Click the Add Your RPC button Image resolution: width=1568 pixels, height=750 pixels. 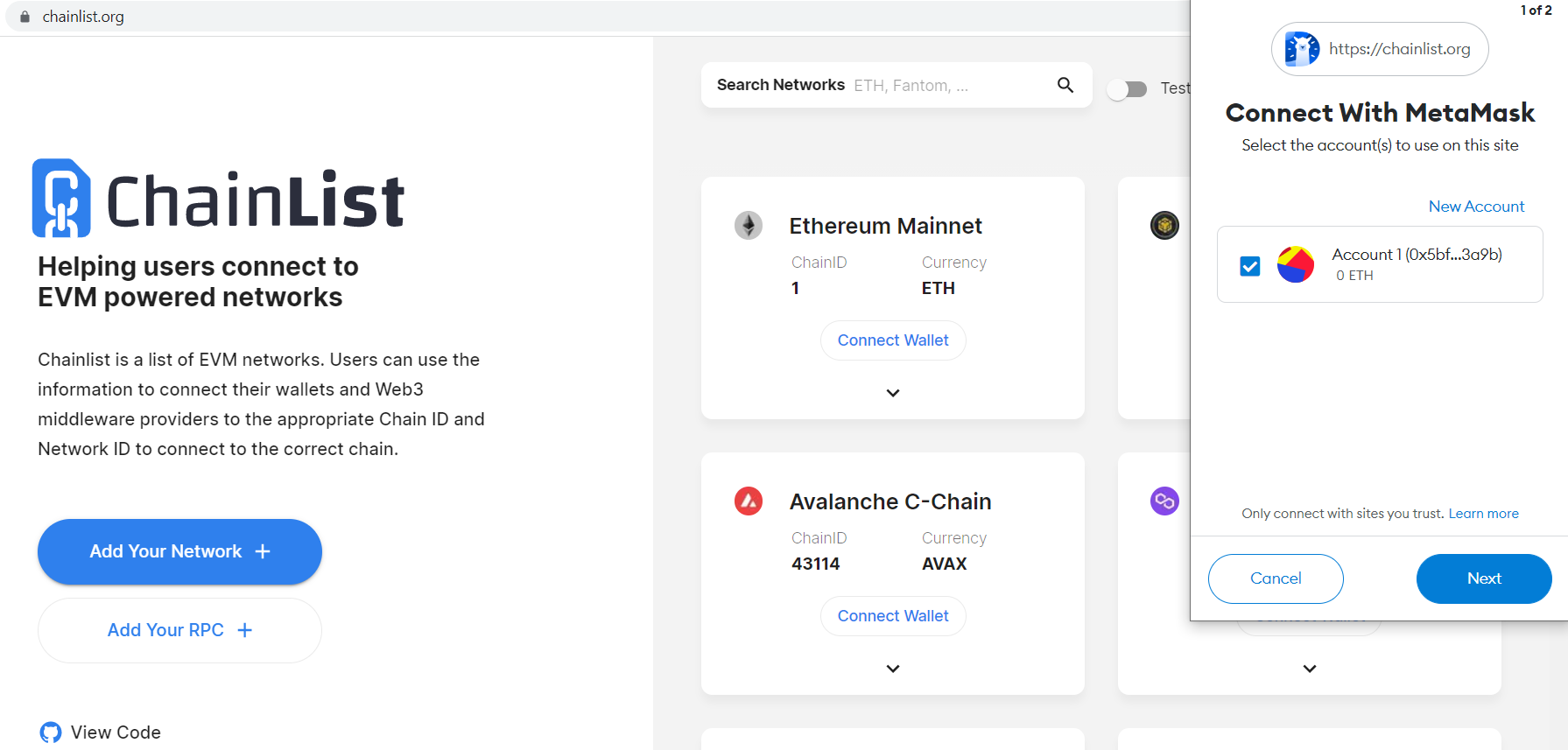click(179, 630)
